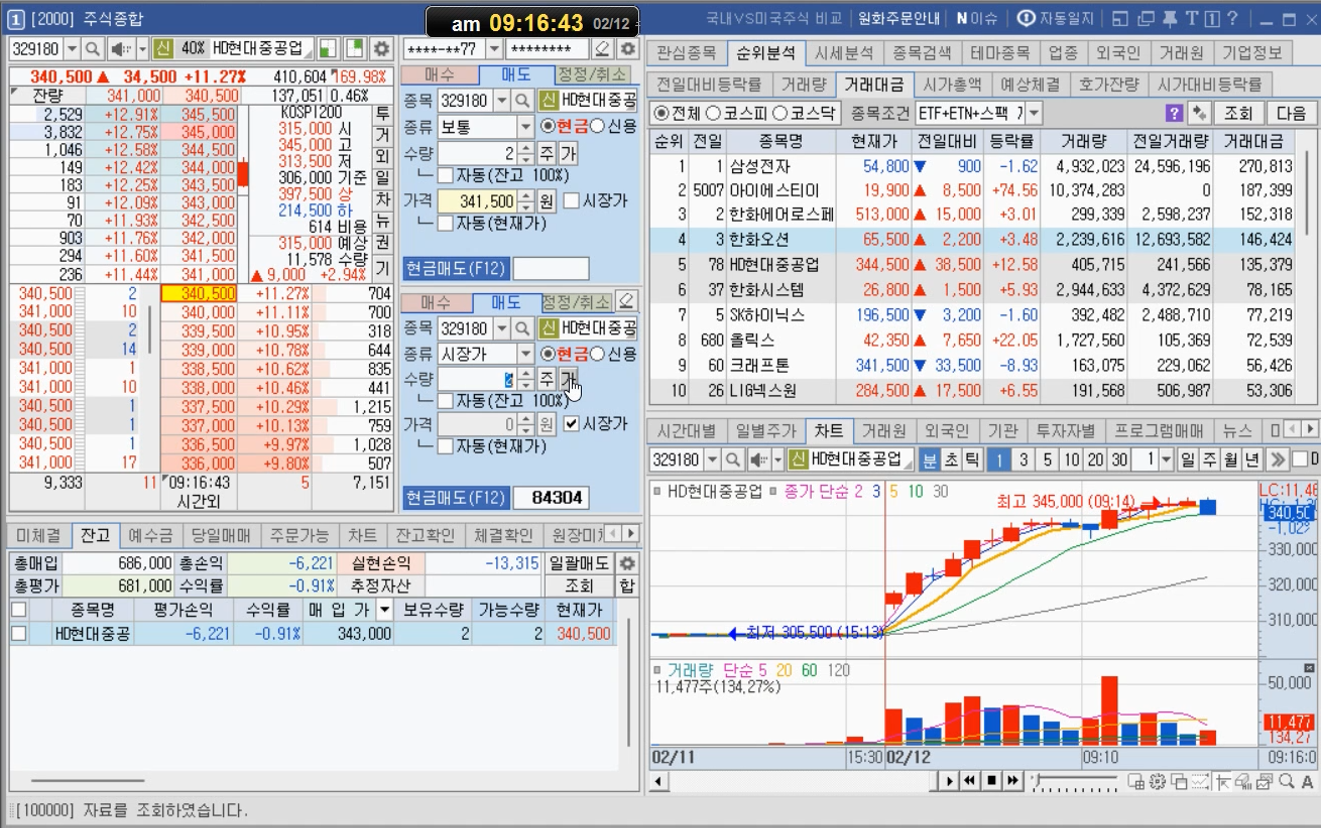1321x828 pixels.
Task: Click the search magnifier in lower order panel
Action: 522,328
